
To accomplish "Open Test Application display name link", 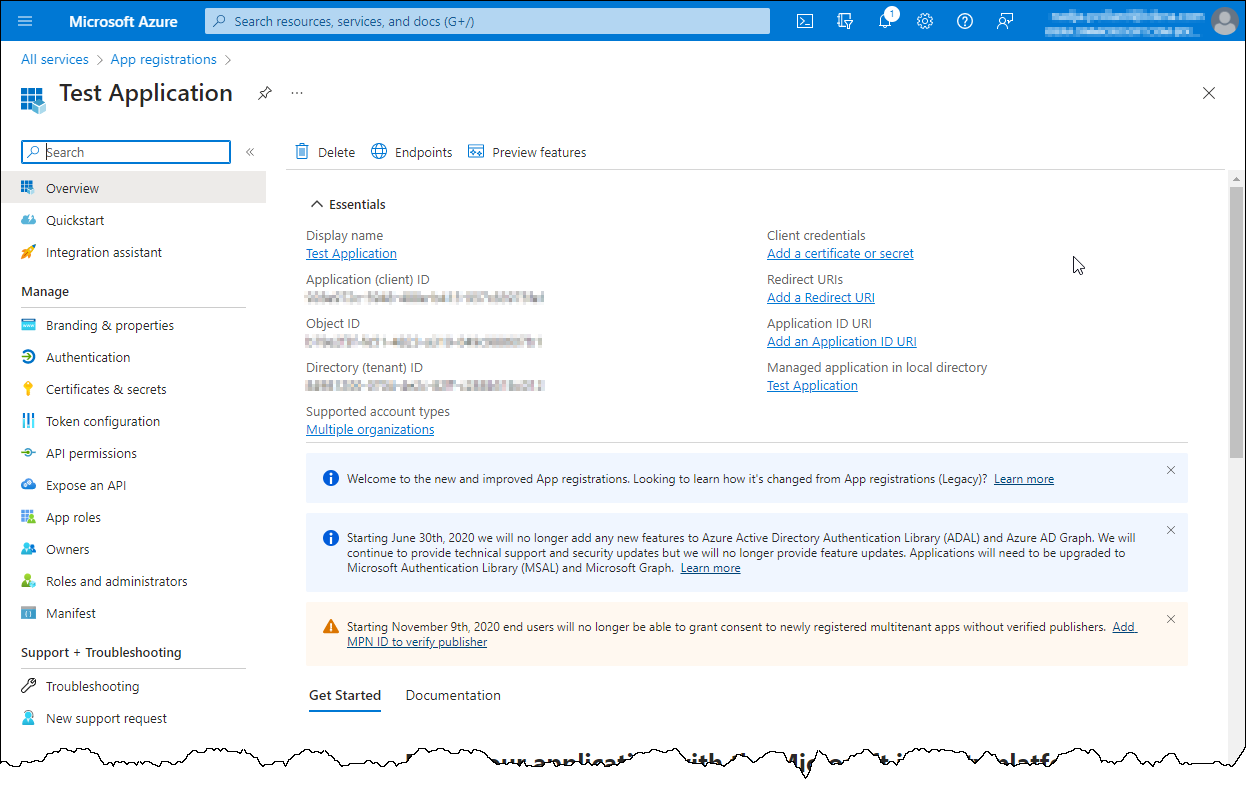I will tap(351, 253).
